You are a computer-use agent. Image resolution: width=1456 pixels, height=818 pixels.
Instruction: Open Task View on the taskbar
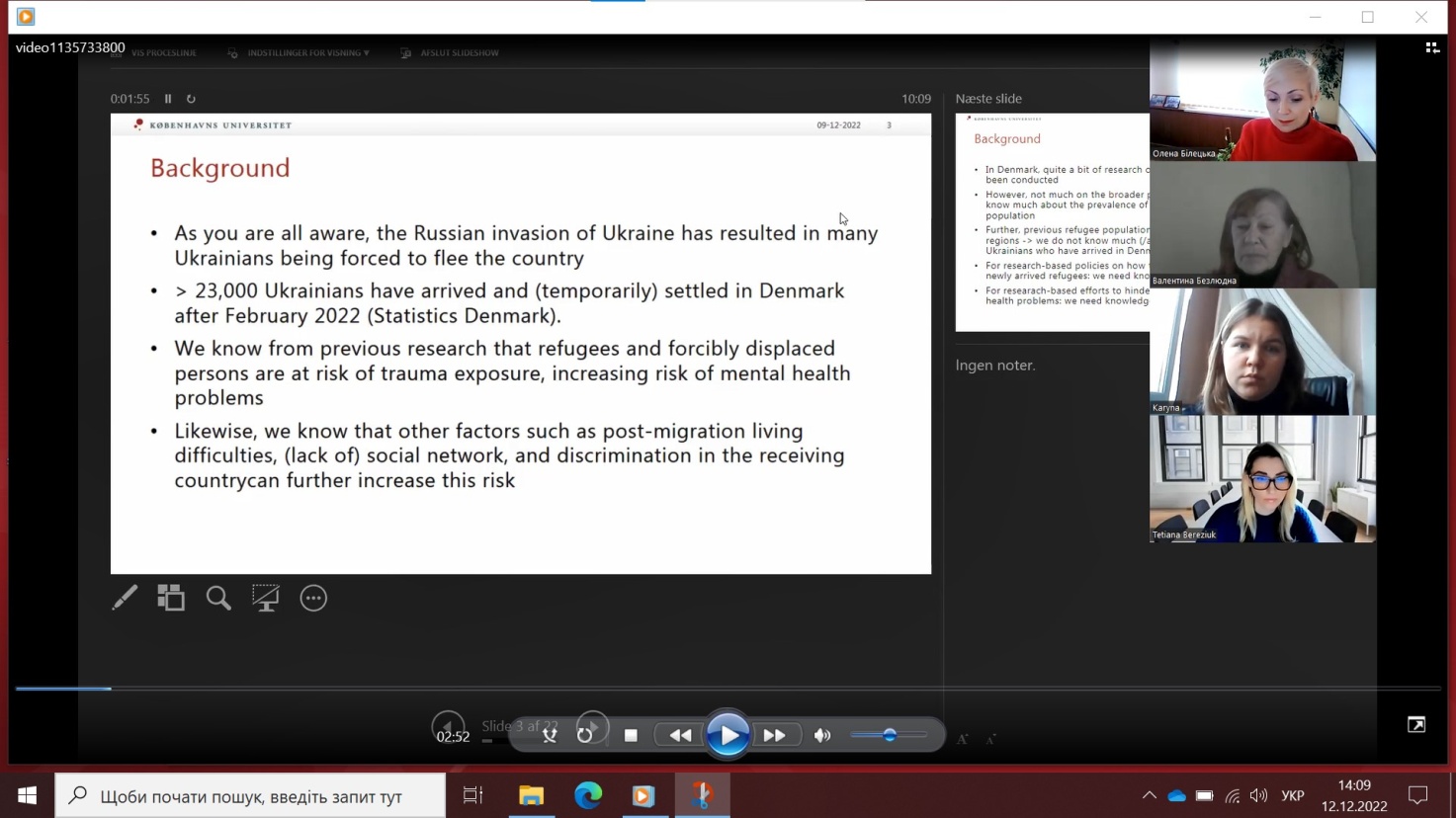473,795
